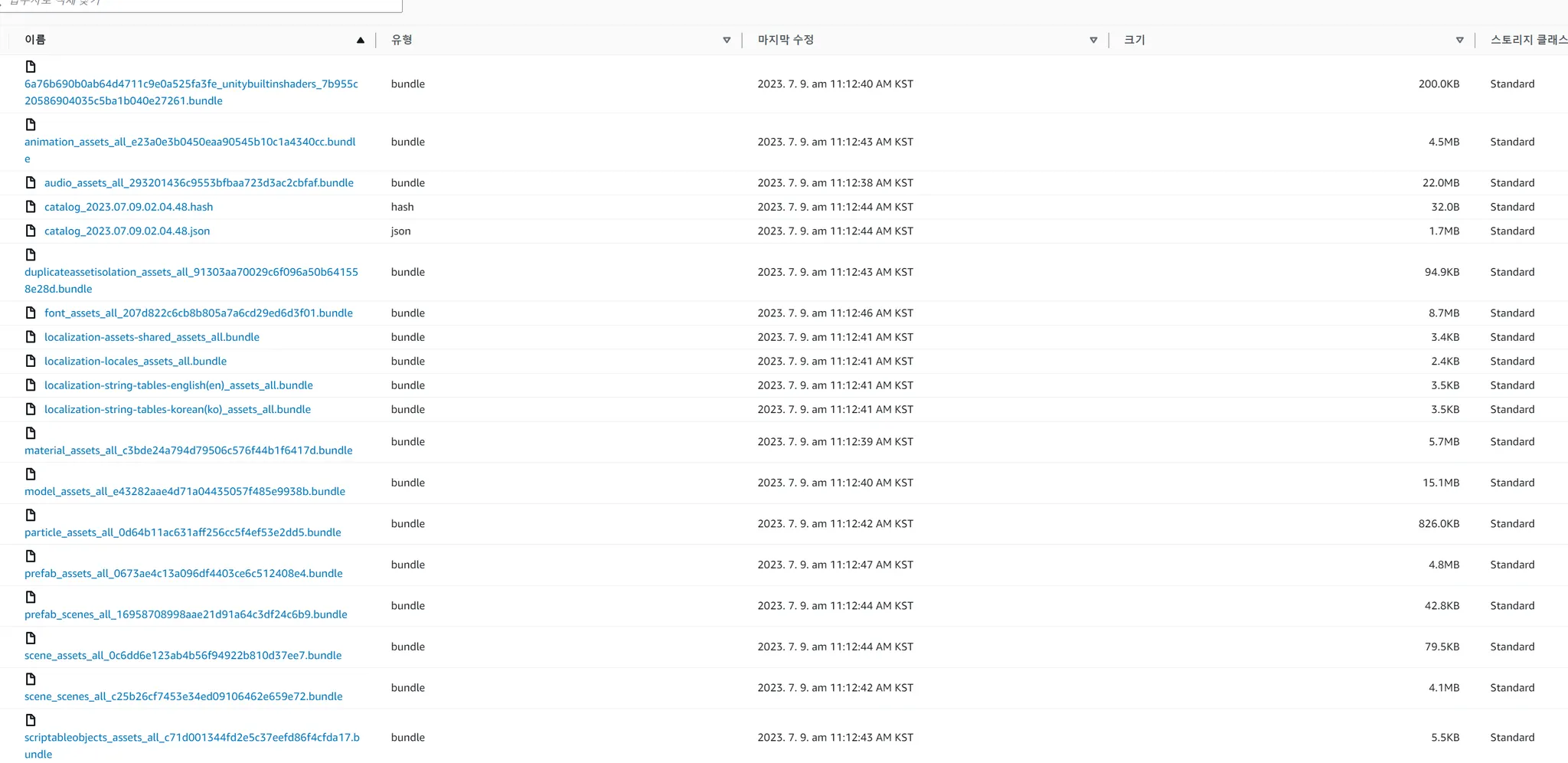Image resolution: width=1568 pixels, height=763 pixels.
Task: Click the 5.5KB size of scriptableobjects bundle
Action: click(1445, 738)
